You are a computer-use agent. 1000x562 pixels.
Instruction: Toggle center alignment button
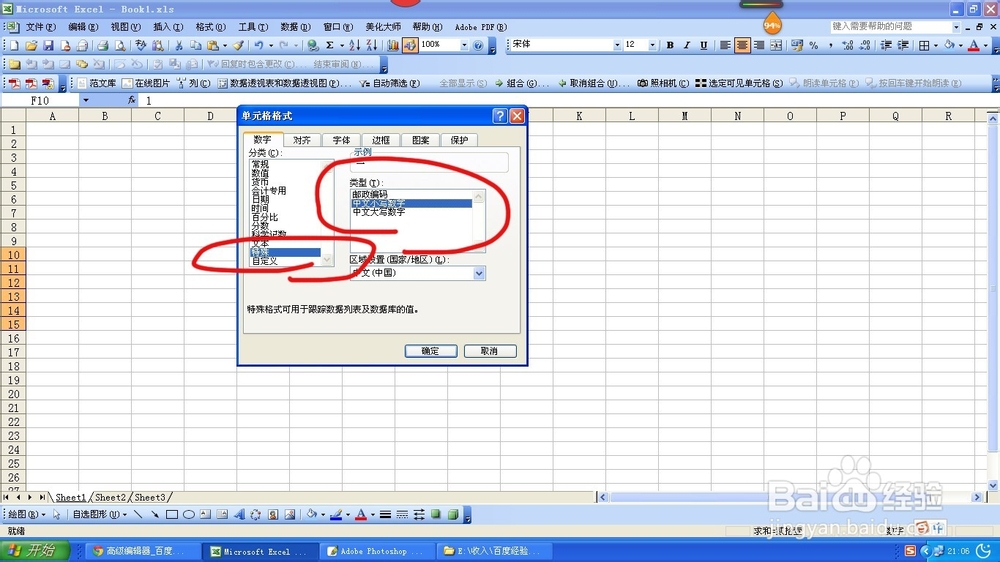(x=742, y=45)
